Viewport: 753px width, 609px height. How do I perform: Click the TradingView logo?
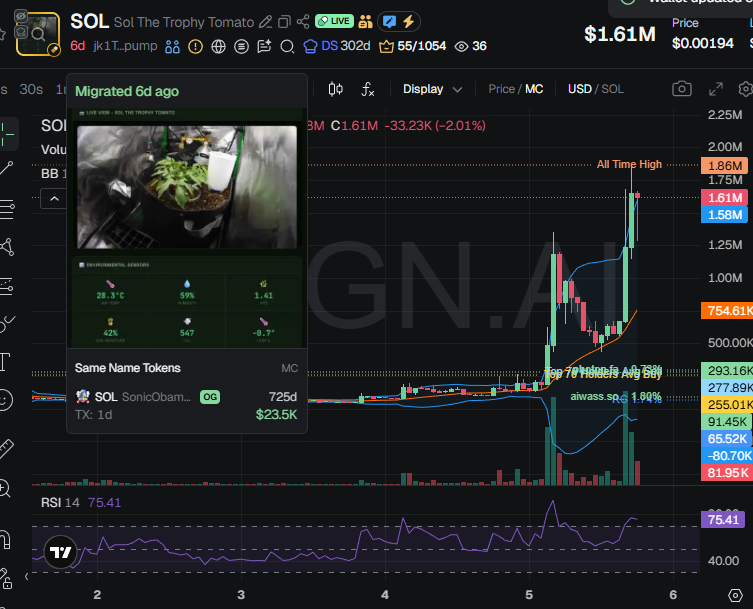[x=61, y=552]
